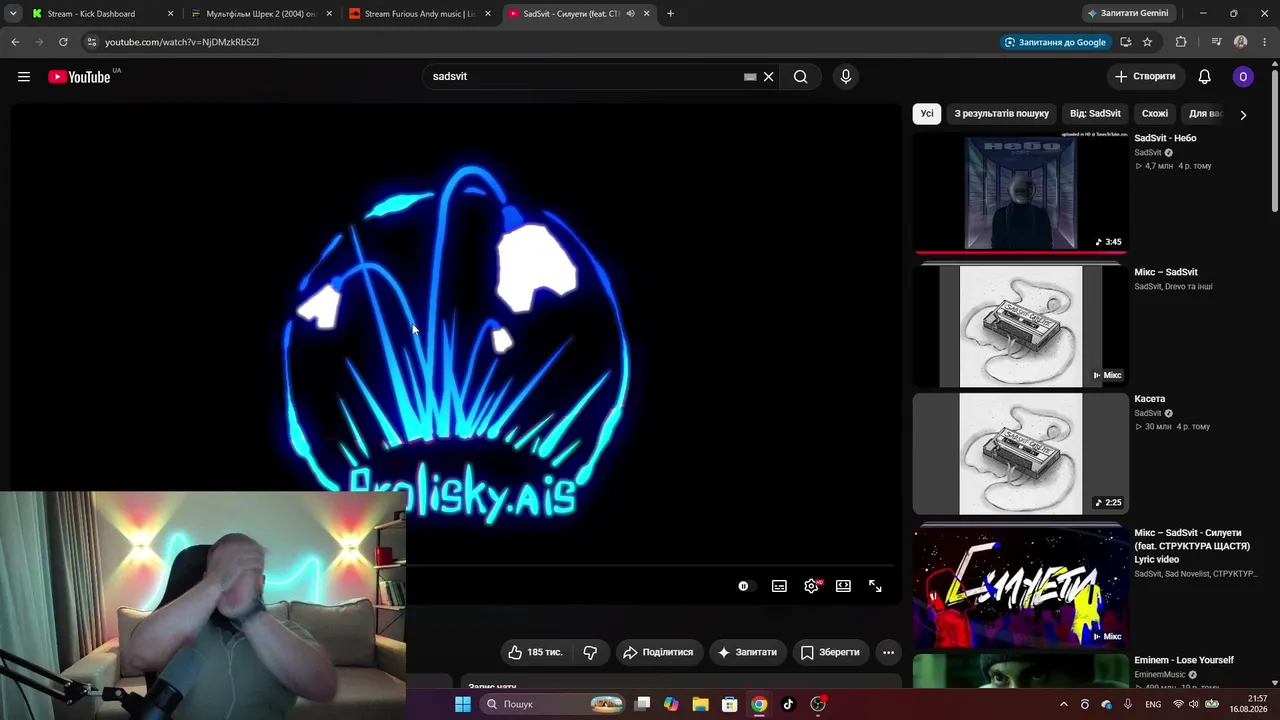Screen dimensions: 1280x720
Task: Open the on-screen keyboard in search box
Action: [x=750, y=77]
